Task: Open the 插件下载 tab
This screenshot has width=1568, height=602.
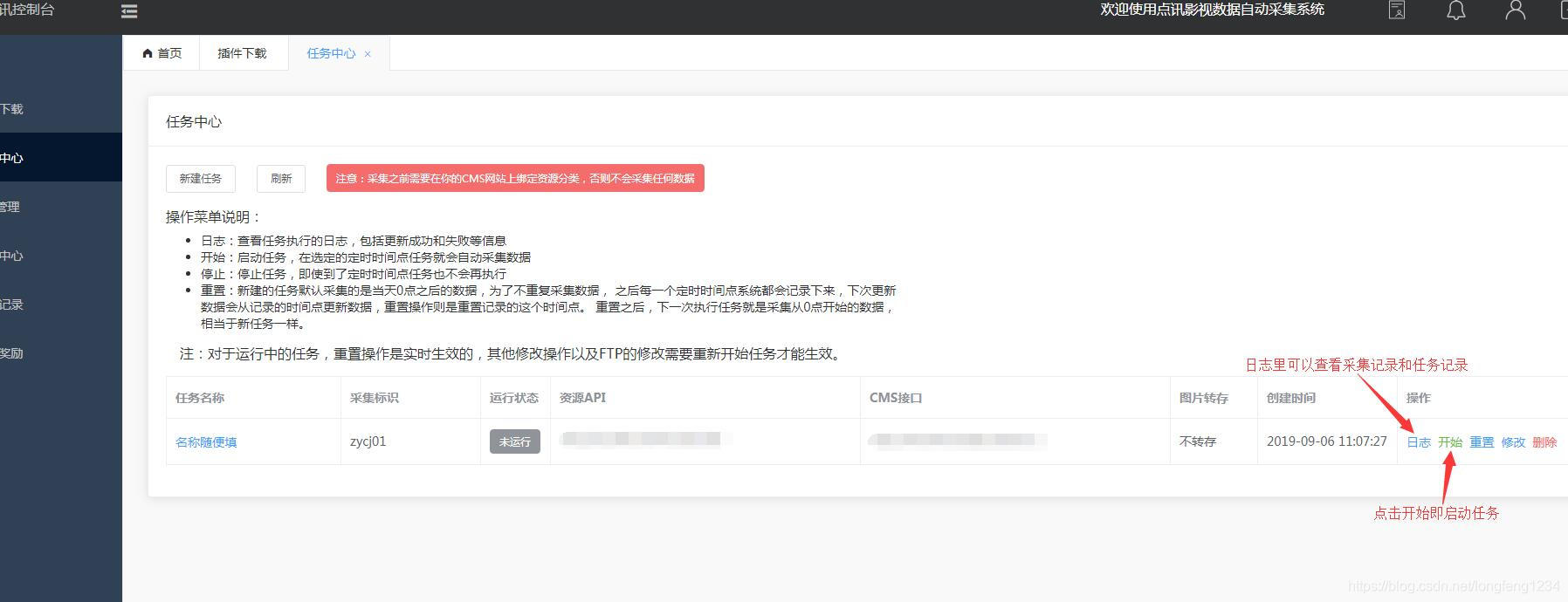Action: [242, 53]
